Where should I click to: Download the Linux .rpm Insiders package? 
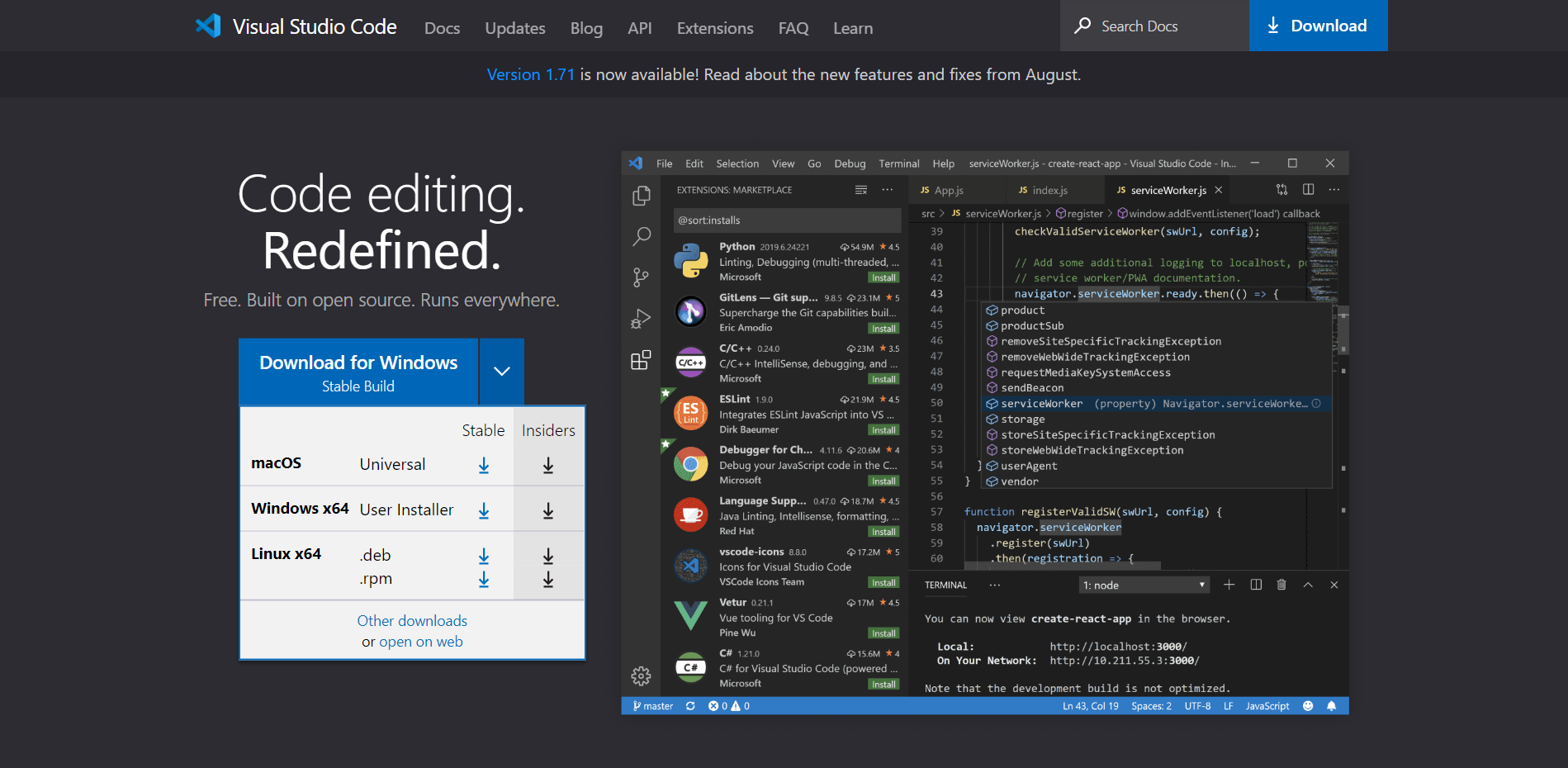548,580
